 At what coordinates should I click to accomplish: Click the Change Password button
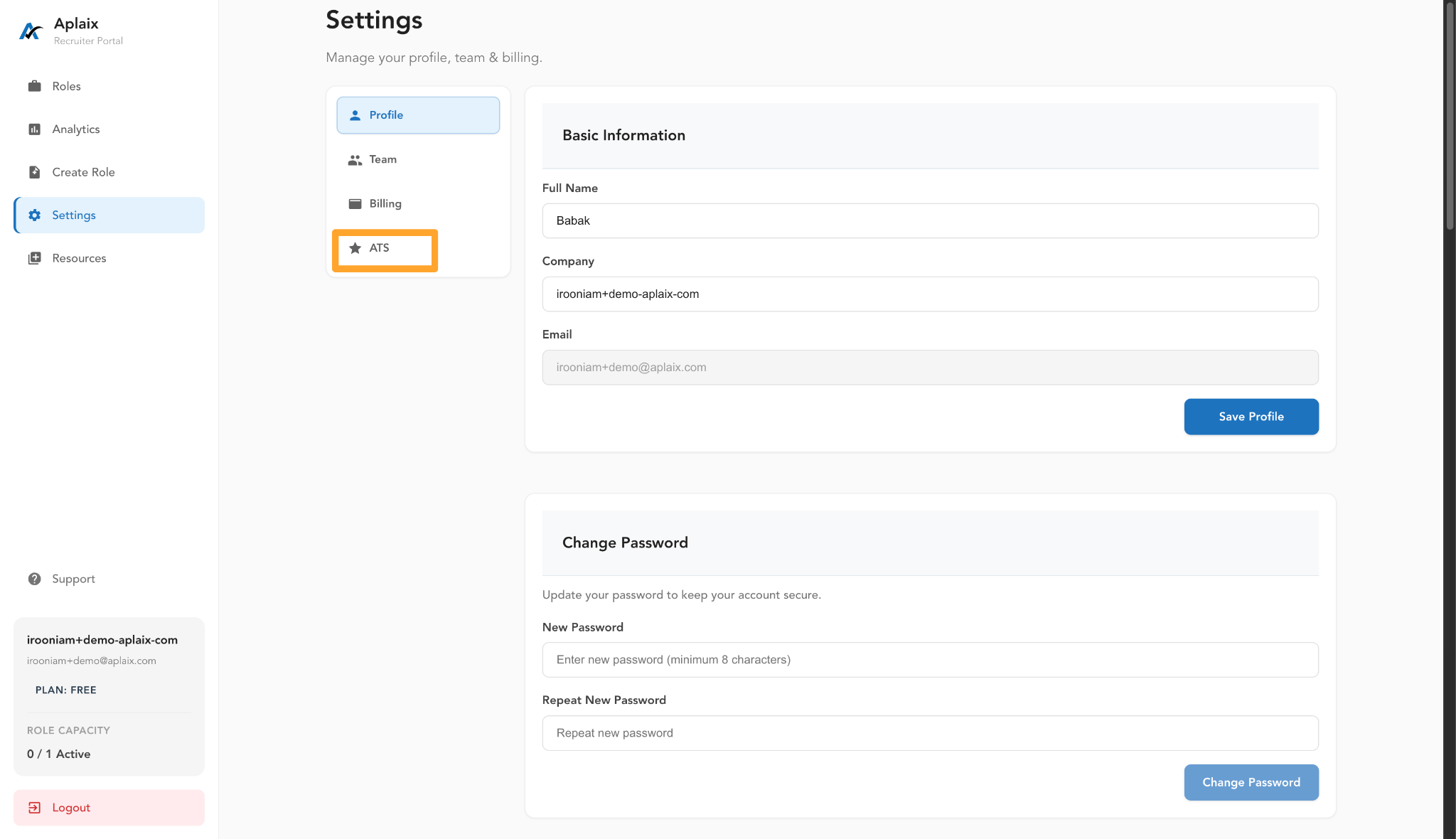(x=1251, y=782)
